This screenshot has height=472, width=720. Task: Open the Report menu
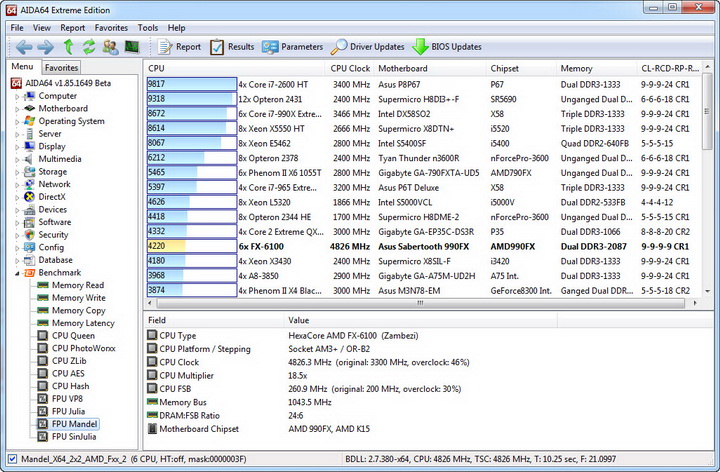pos(73,28)
